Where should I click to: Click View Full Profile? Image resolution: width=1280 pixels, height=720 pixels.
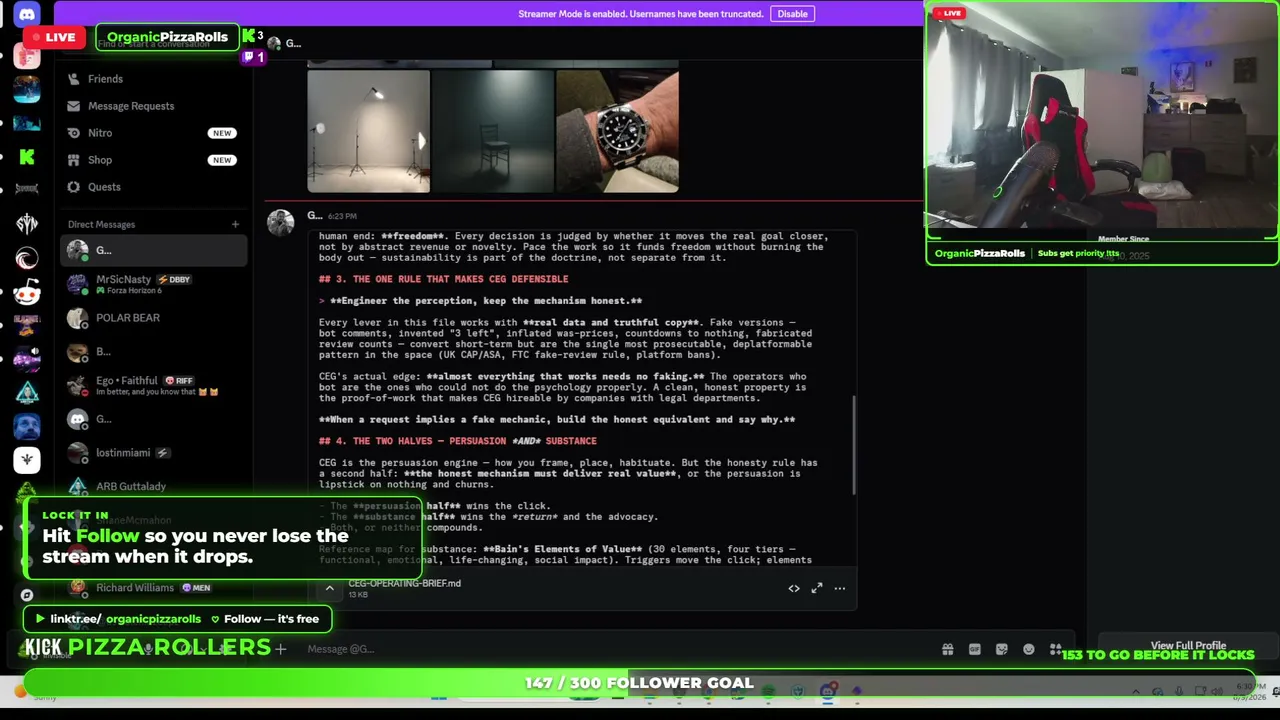(1188, 646)
